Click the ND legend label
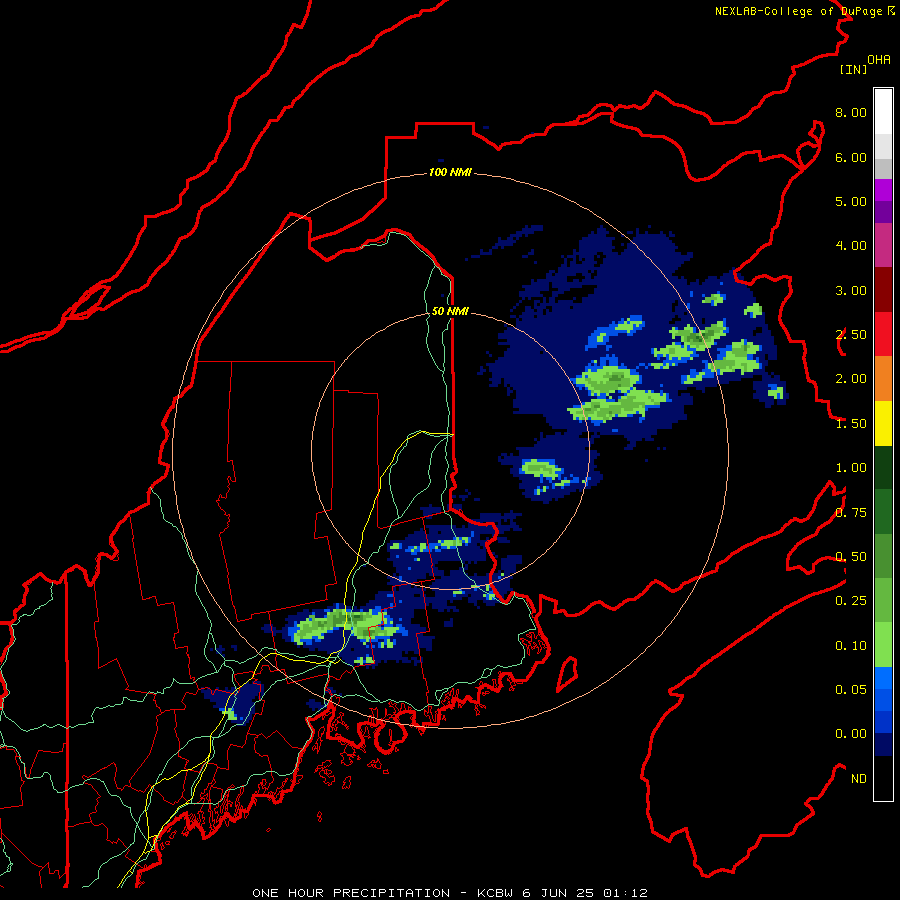Screen dimensions: 900x900 click(x=859, y=779)
